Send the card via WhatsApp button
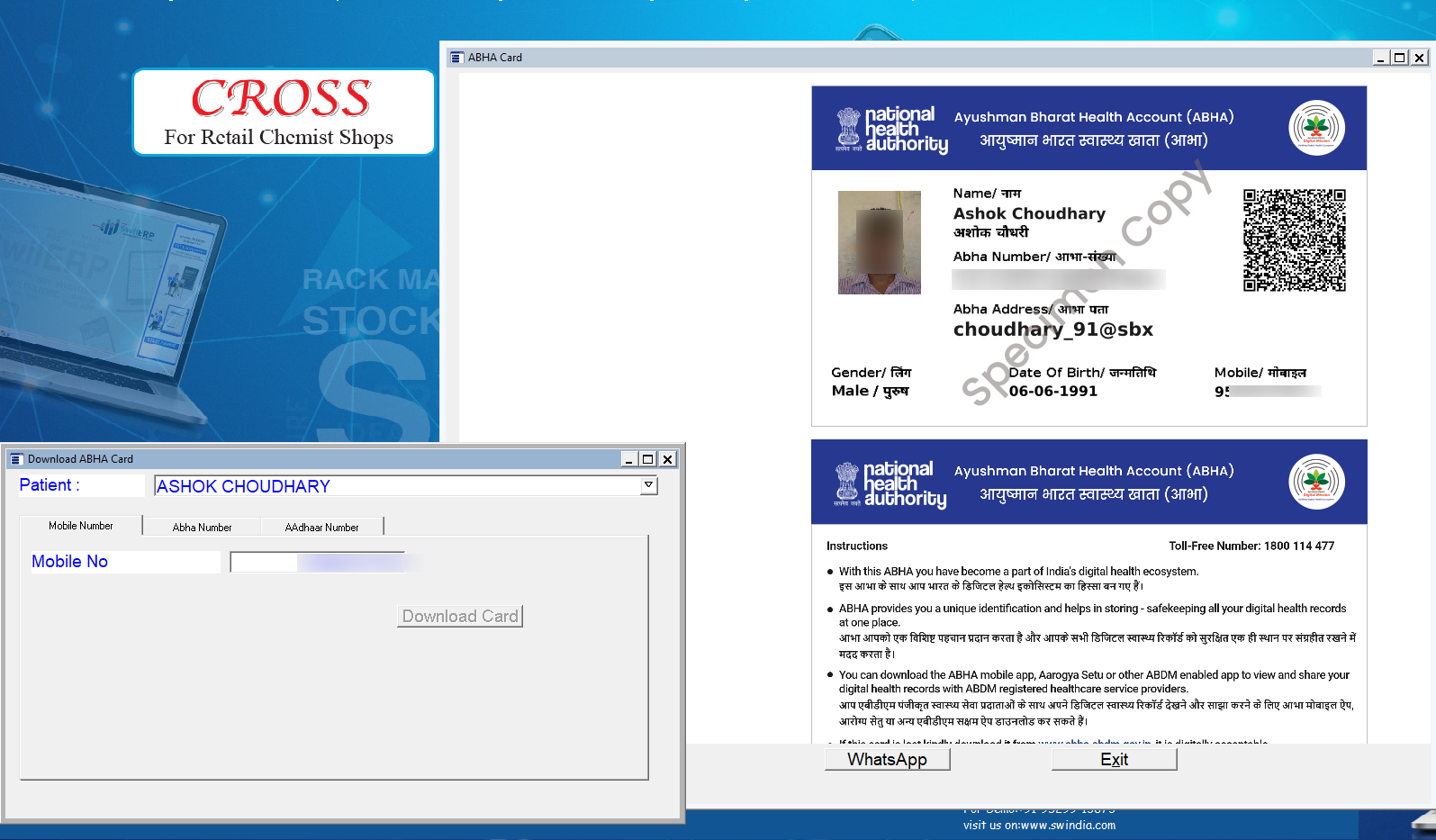The width and height of the screenshot is (1436, 840). 887,759
